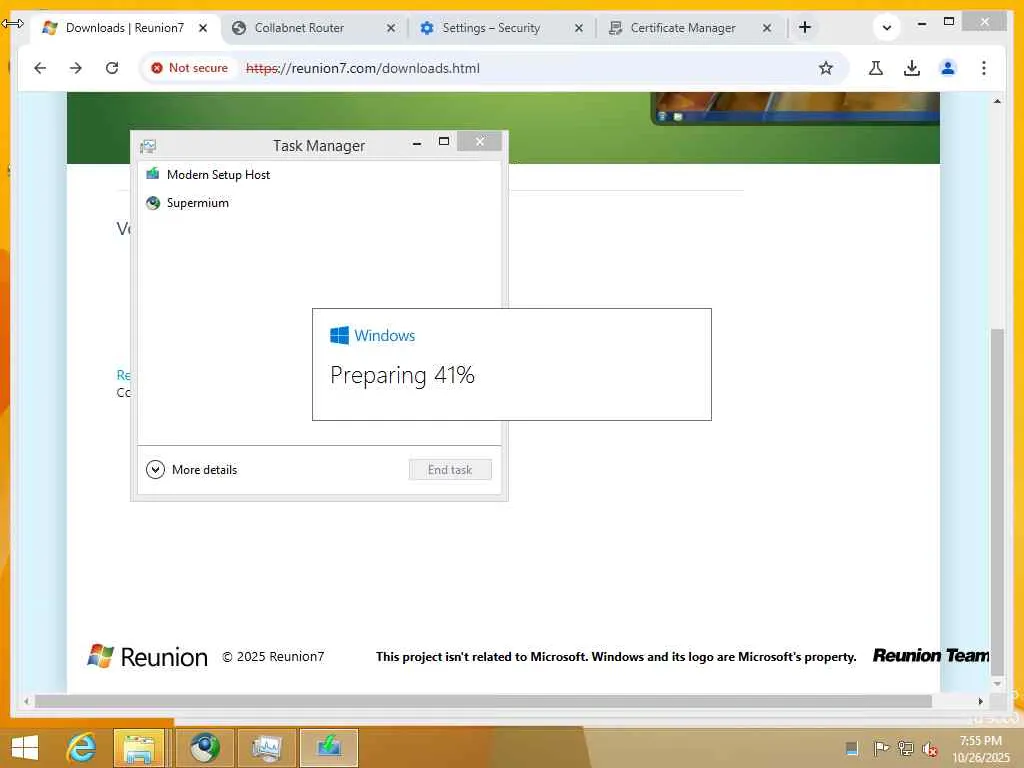This screenshot has height=768, width=1024.
Task: Click the © 2025 Reunion7 footer text
Action: pyautogui.click(x=273, y=657)
